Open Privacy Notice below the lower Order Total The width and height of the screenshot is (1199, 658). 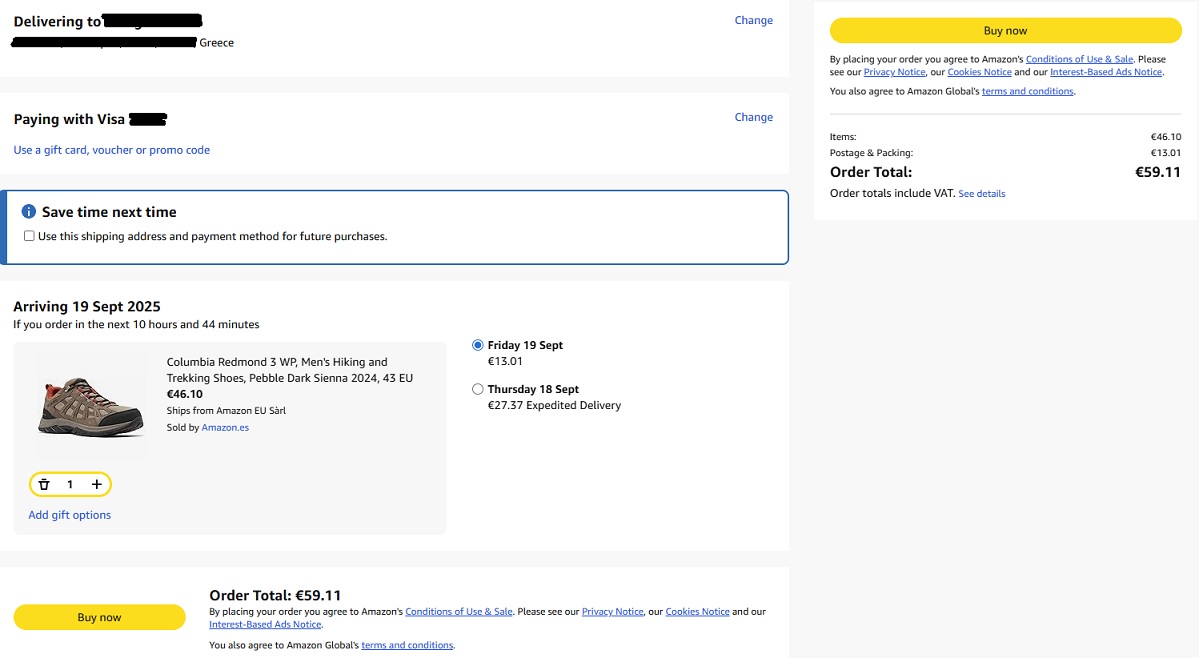[x=612, y=612]
